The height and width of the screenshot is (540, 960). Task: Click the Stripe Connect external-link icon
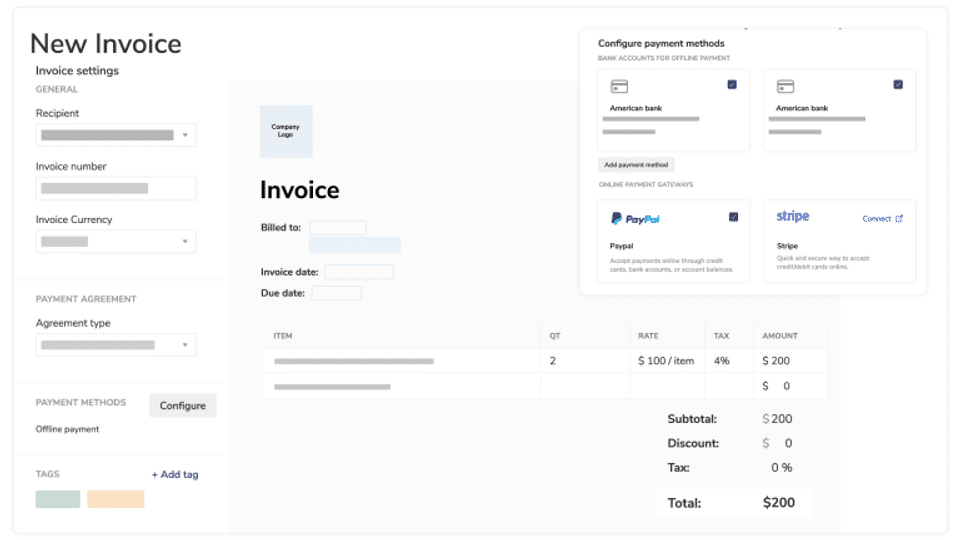point(899,219)
